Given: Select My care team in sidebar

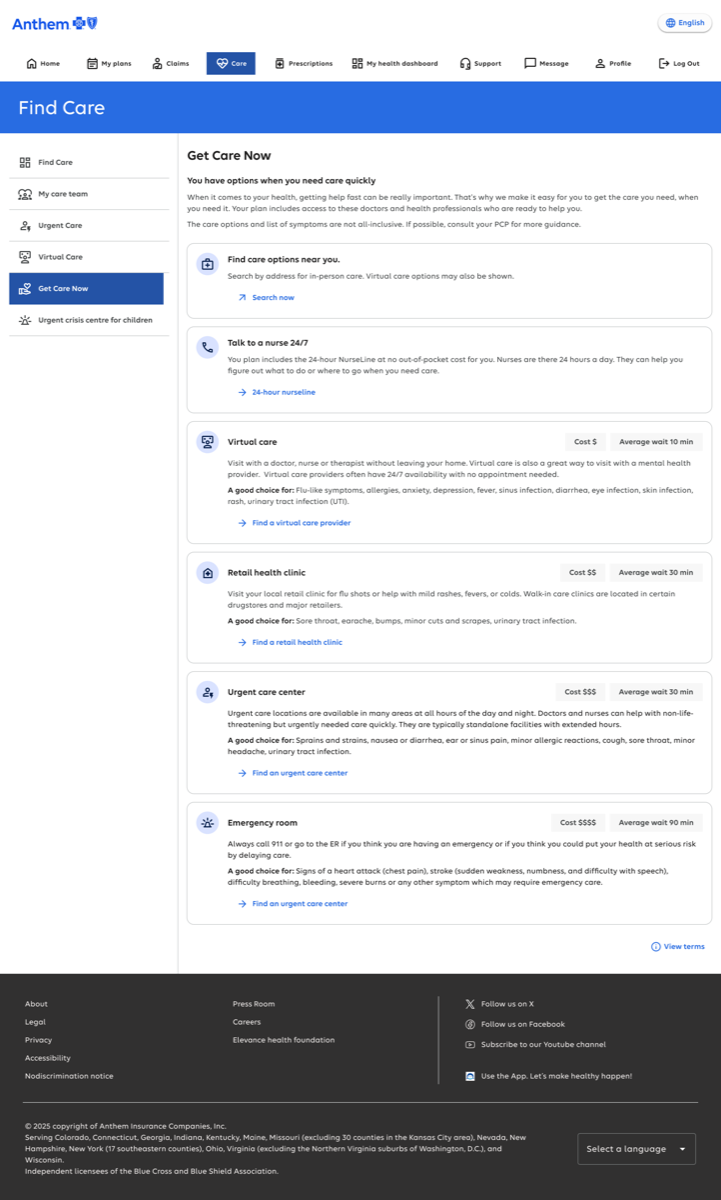Looking at the screenshot, I should [89, 194].
